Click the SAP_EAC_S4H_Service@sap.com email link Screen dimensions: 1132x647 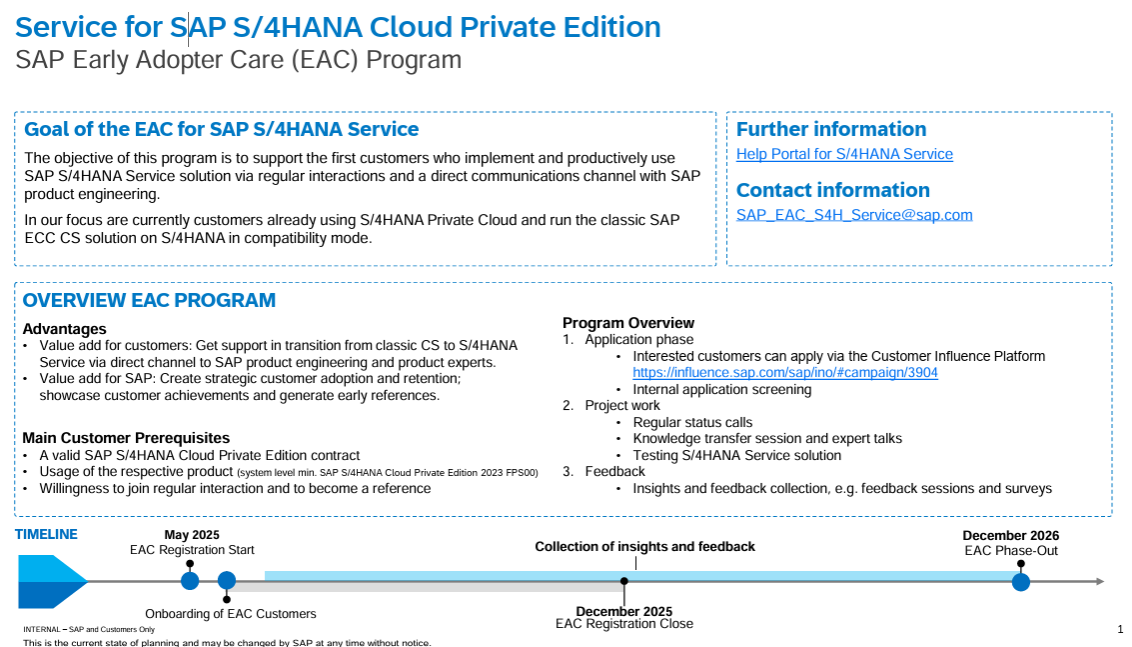tap(854, 214)
